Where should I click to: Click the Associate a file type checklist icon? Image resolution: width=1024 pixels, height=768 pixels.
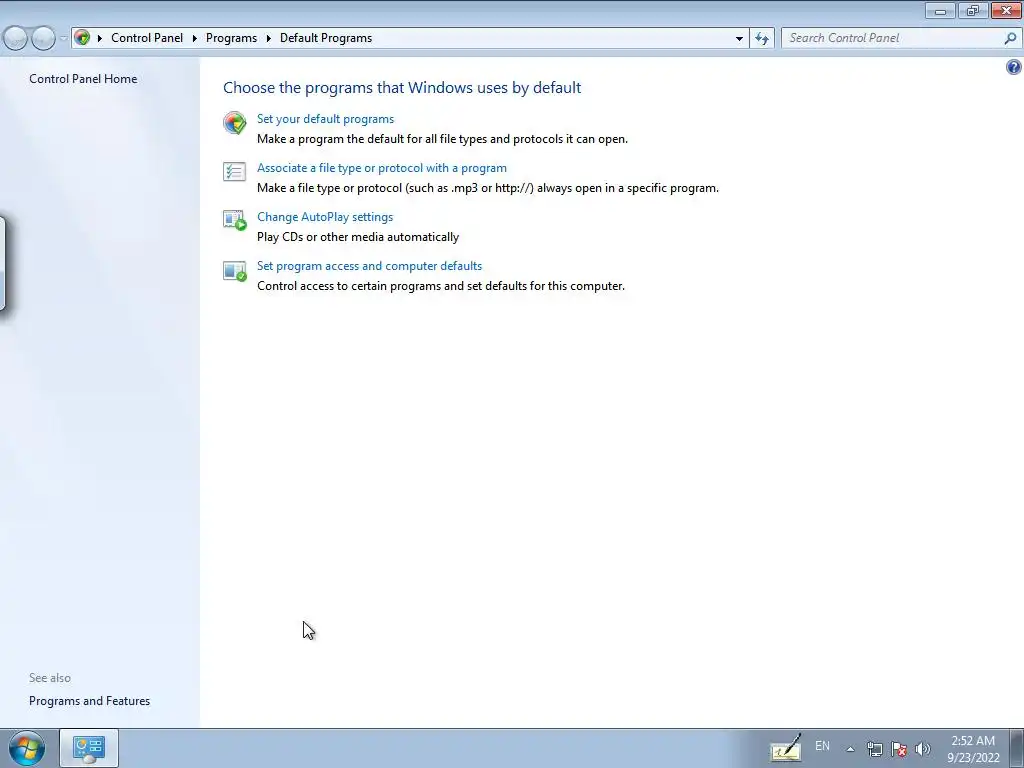tap(234, 171)
